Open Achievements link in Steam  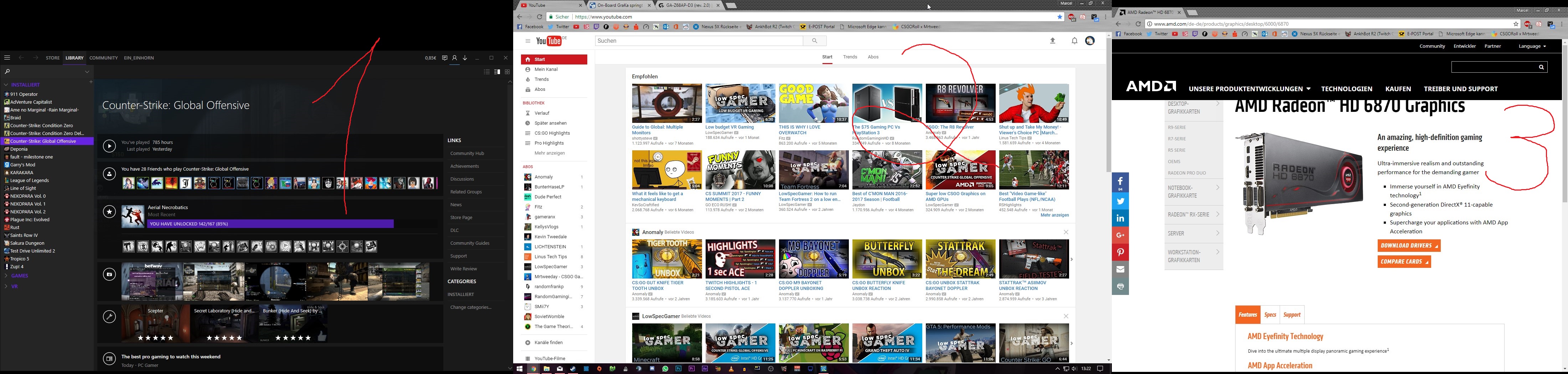[x=464, y=166]
